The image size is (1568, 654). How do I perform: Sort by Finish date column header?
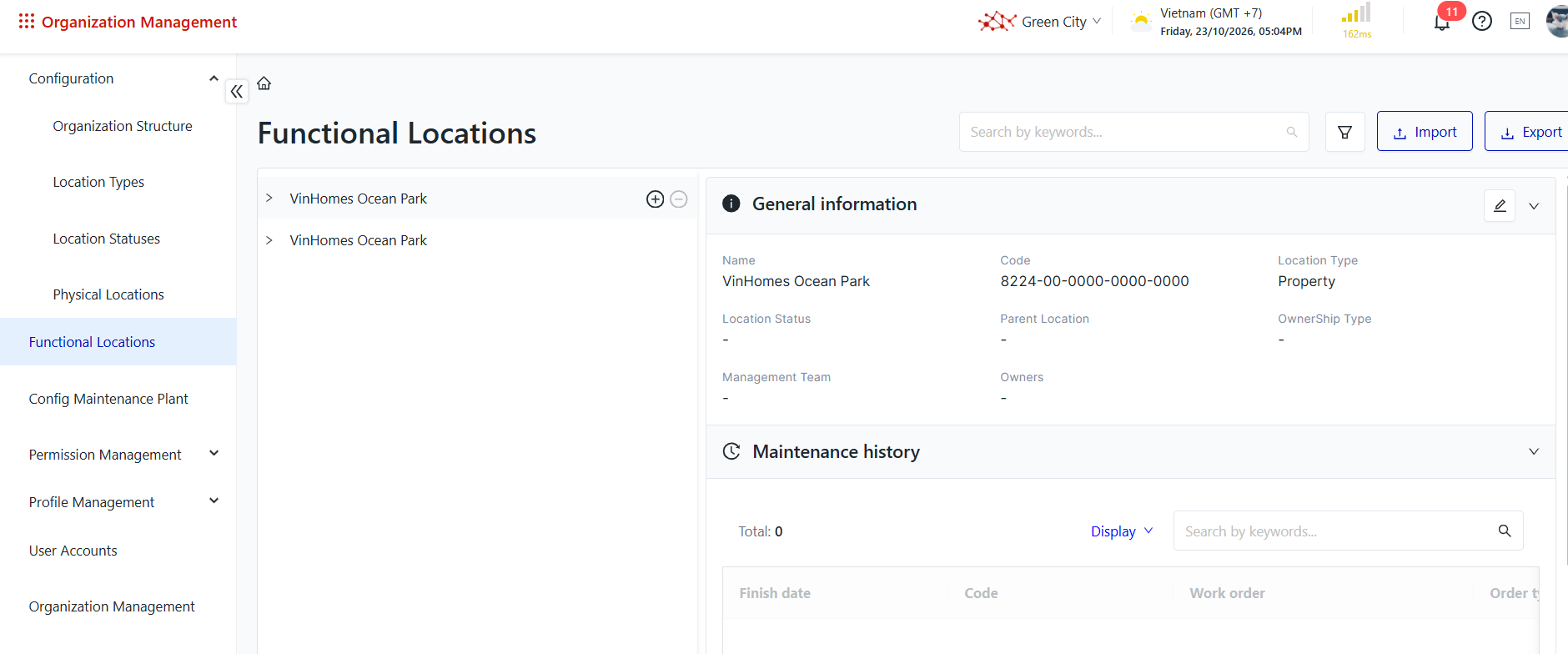point(775,593)
